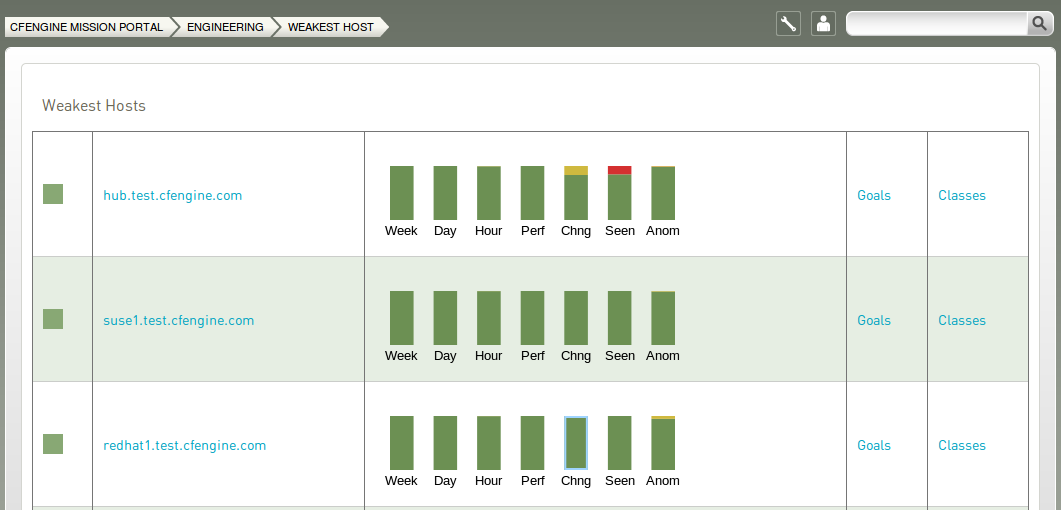This screenshot has width=1061, height=510.
Task: Open the user profile icon
Action: point(823,24)
